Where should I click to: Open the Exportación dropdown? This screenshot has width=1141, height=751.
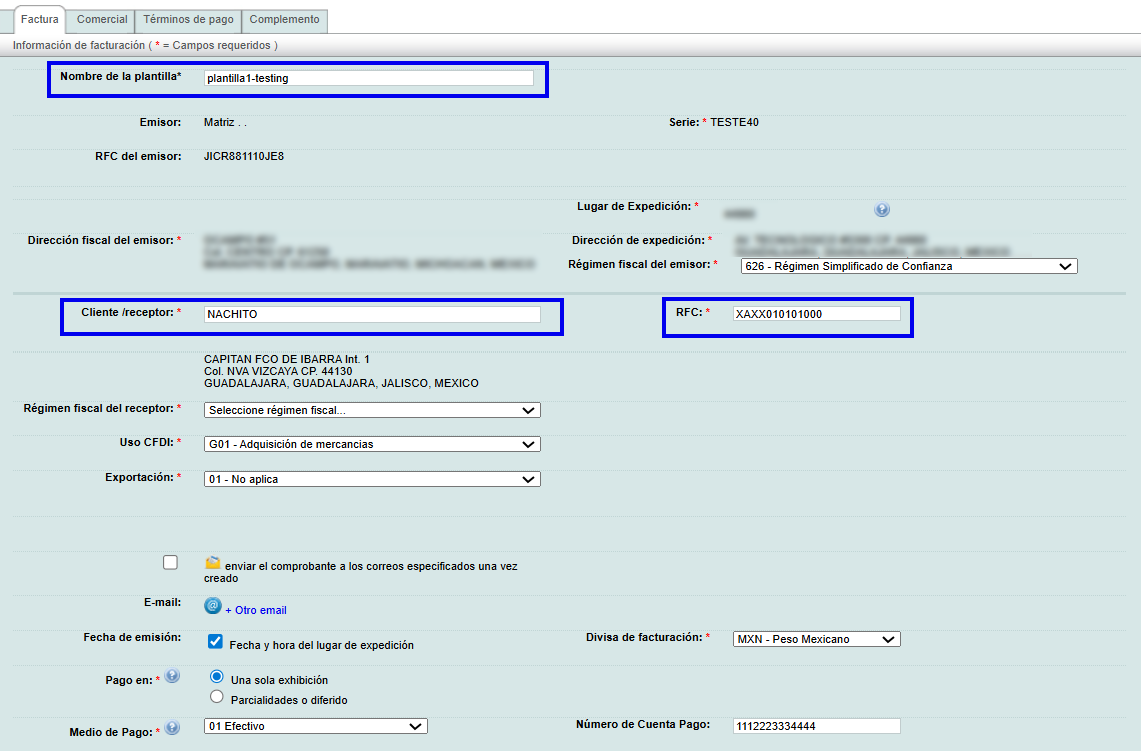pyautogui.click(x=372, y=479)
